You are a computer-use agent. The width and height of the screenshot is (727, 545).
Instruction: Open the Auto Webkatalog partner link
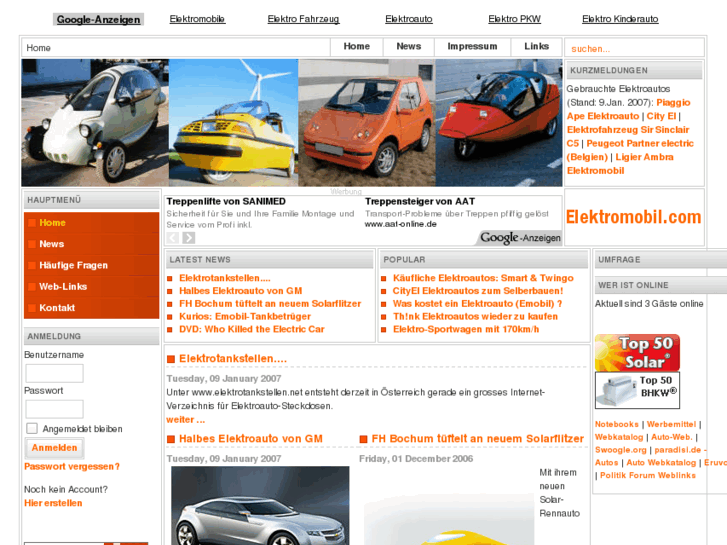pyautogui.click(x=661, y=463)
